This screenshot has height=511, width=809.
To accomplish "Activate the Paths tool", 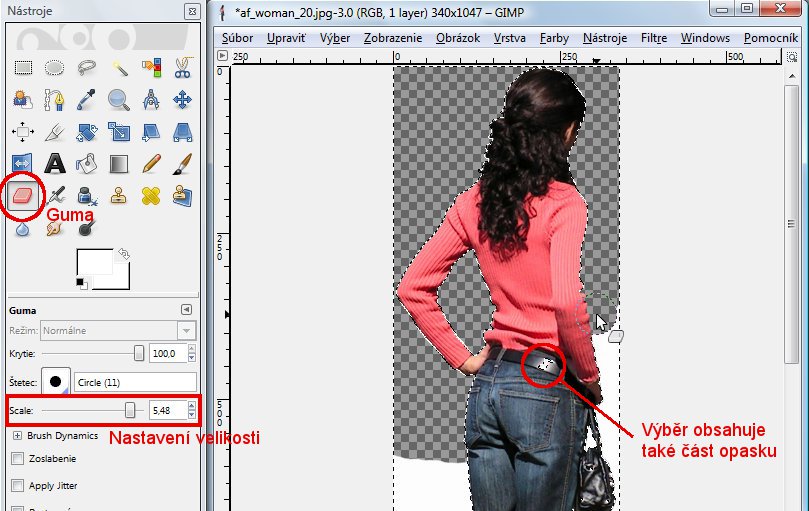I will tap(54, 100).
